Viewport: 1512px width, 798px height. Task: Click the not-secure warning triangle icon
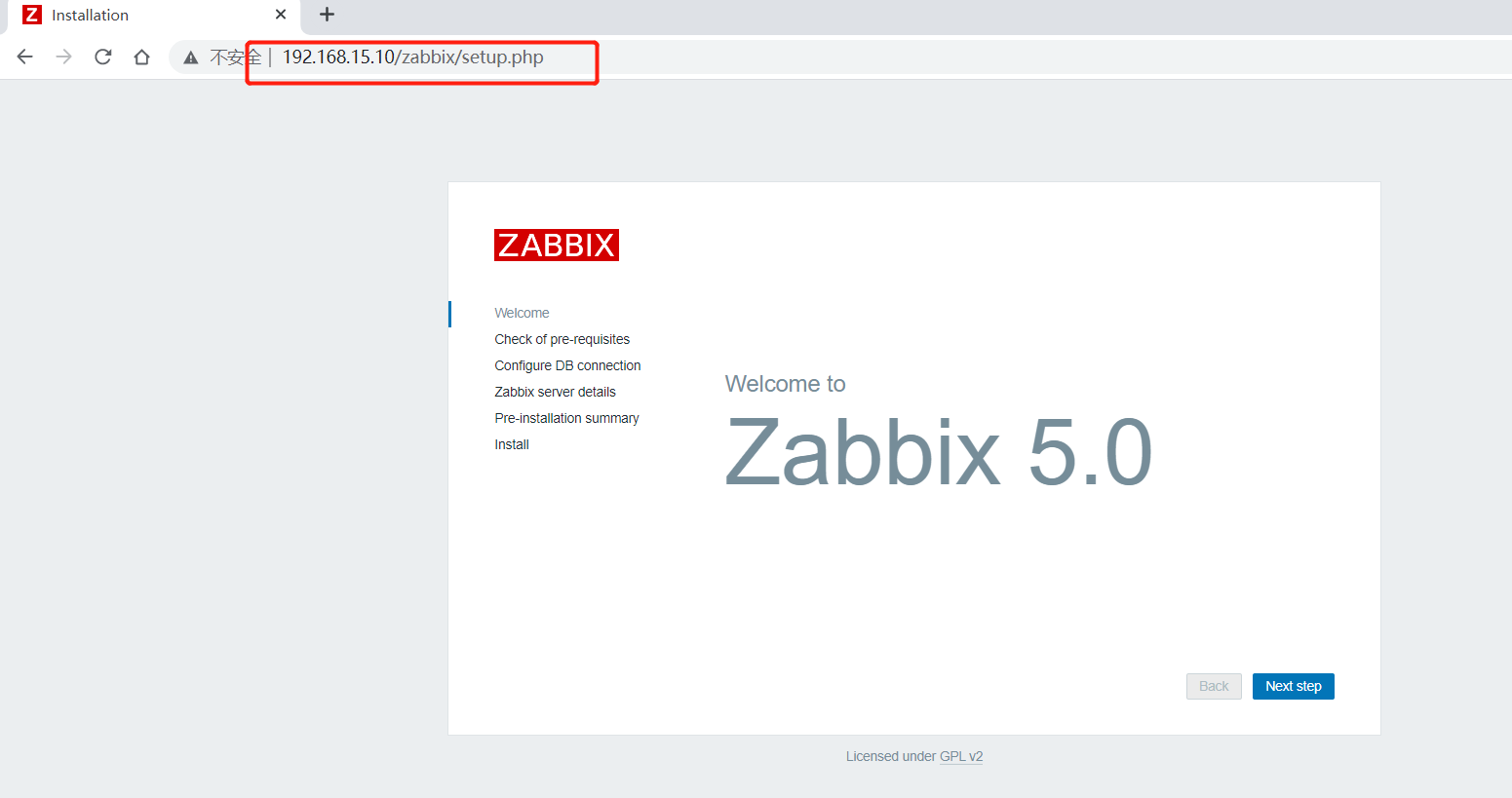pyautogui.click(x=191, y=57)
